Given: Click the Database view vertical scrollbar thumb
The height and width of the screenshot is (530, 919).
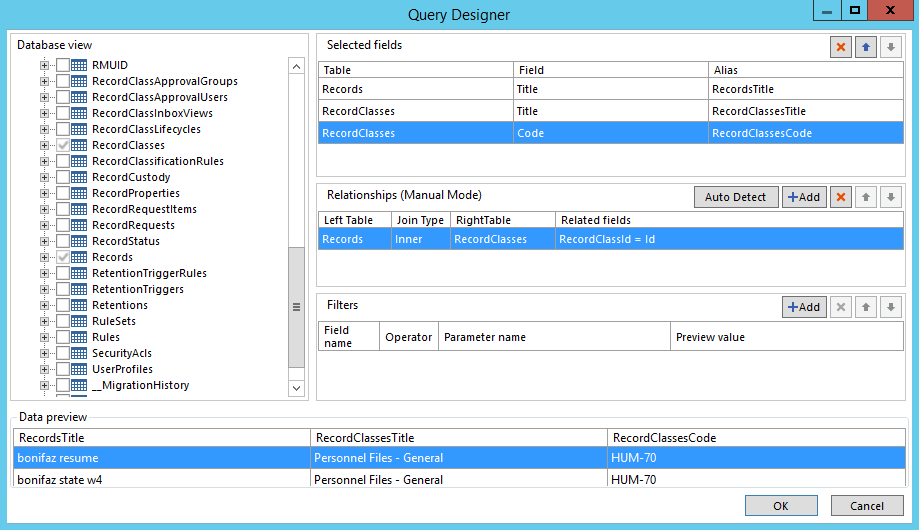Looking at the screenshot, I should pyautogui.click(x=296, y=308).
